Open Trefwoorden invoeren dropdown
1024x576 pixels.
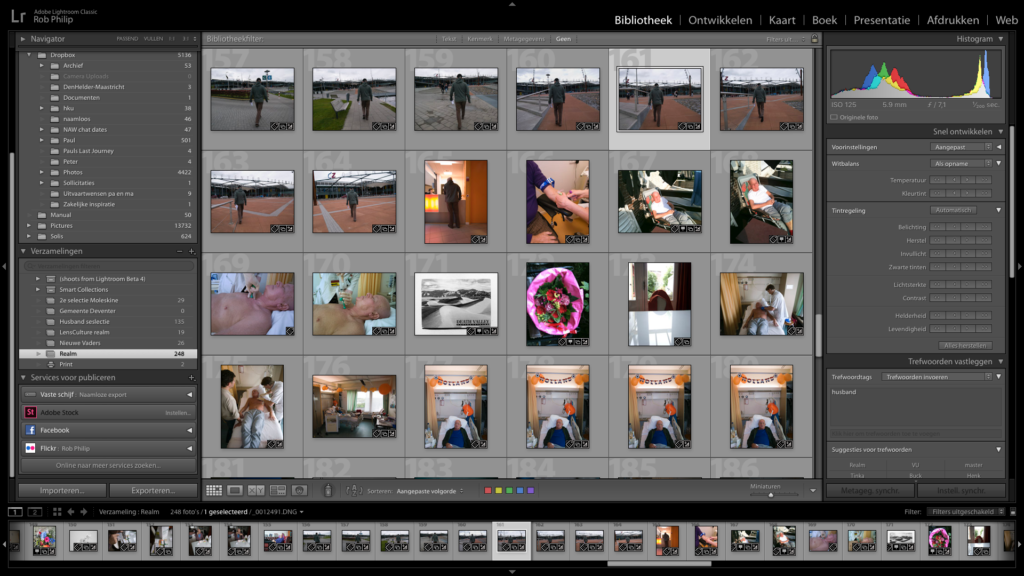point(936,377)
